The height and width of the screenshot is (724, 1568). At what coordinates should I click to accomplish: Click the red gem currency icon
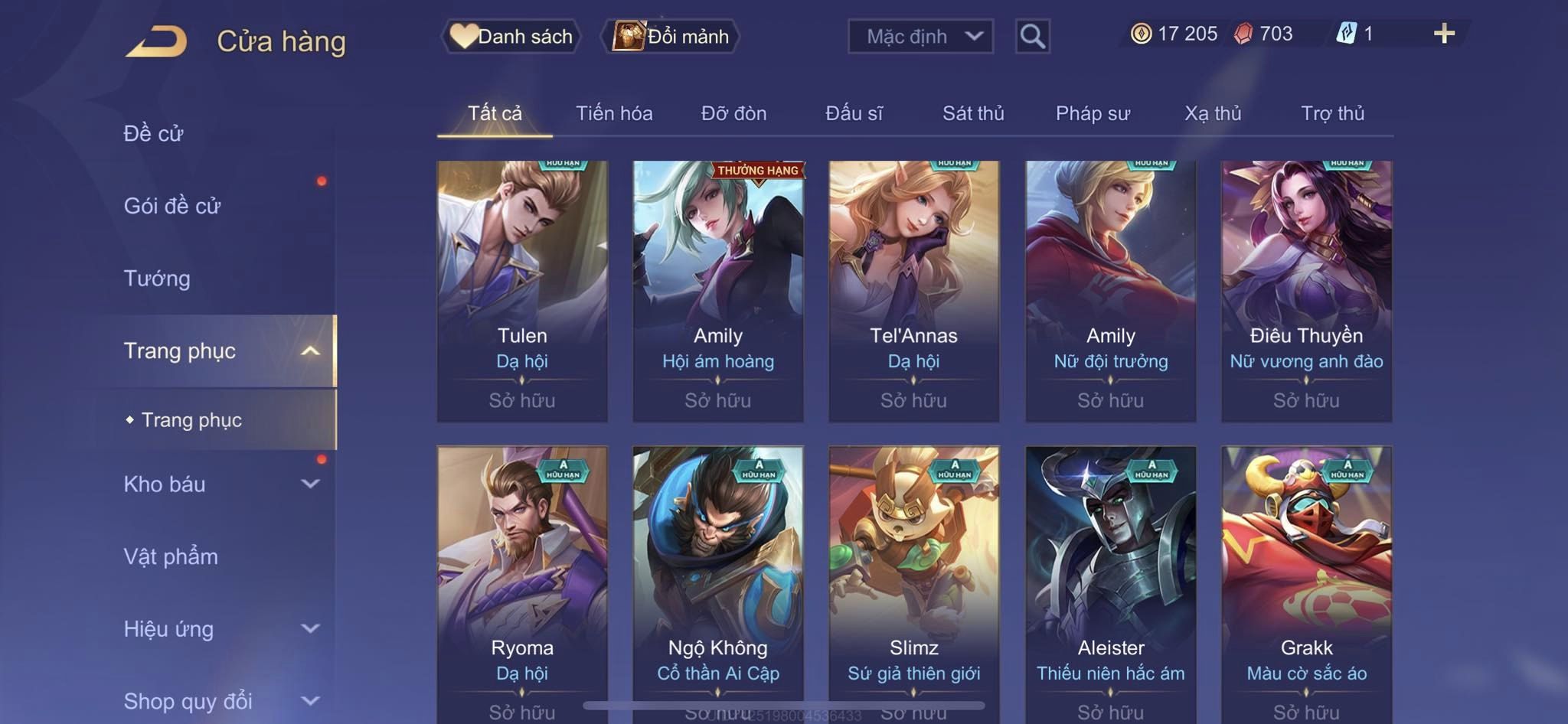[1243, 34]
